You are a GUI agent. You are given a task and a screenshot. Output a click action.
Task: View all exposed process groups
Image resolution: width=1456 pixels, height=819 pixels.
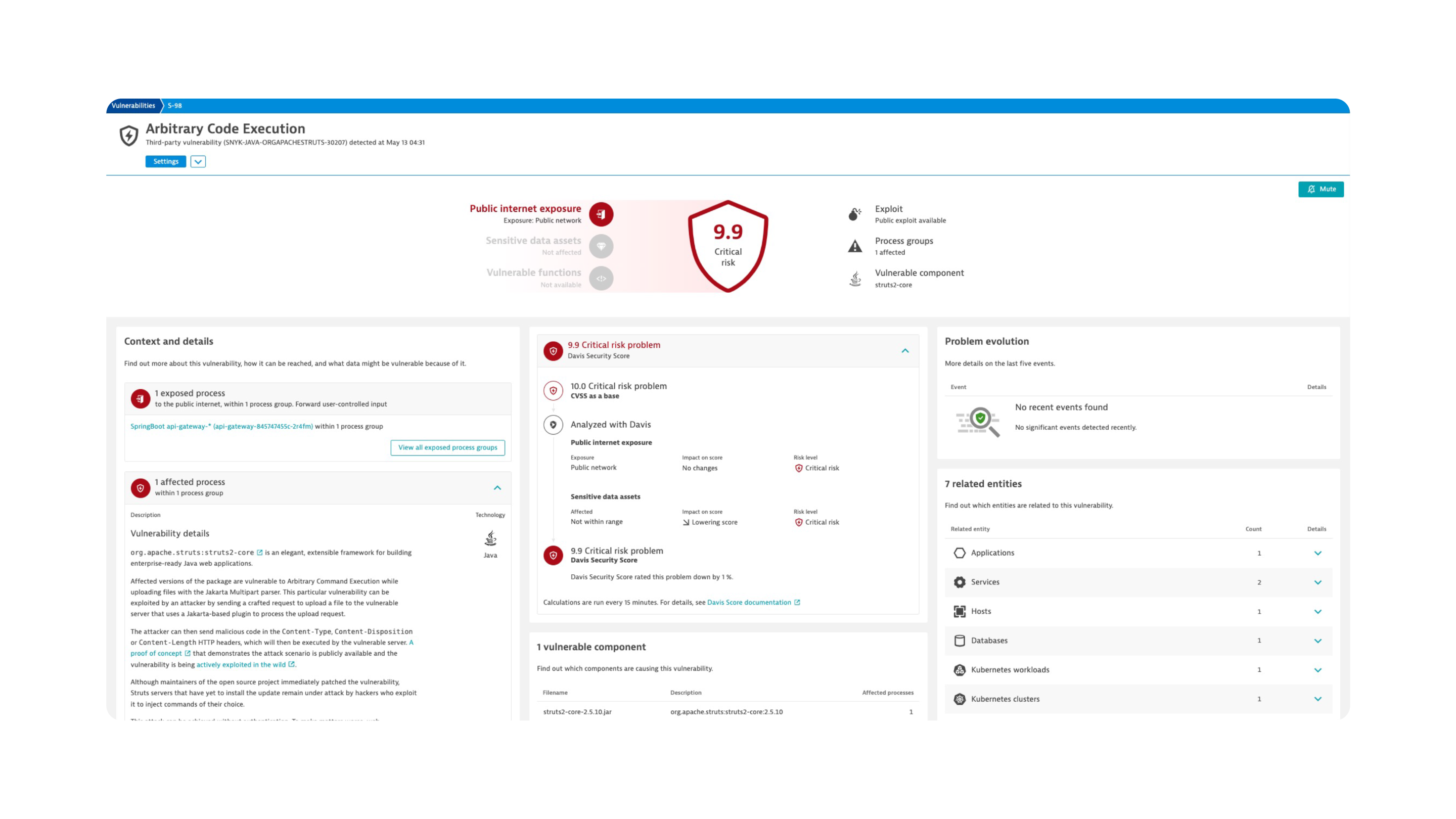coord(447,447)
